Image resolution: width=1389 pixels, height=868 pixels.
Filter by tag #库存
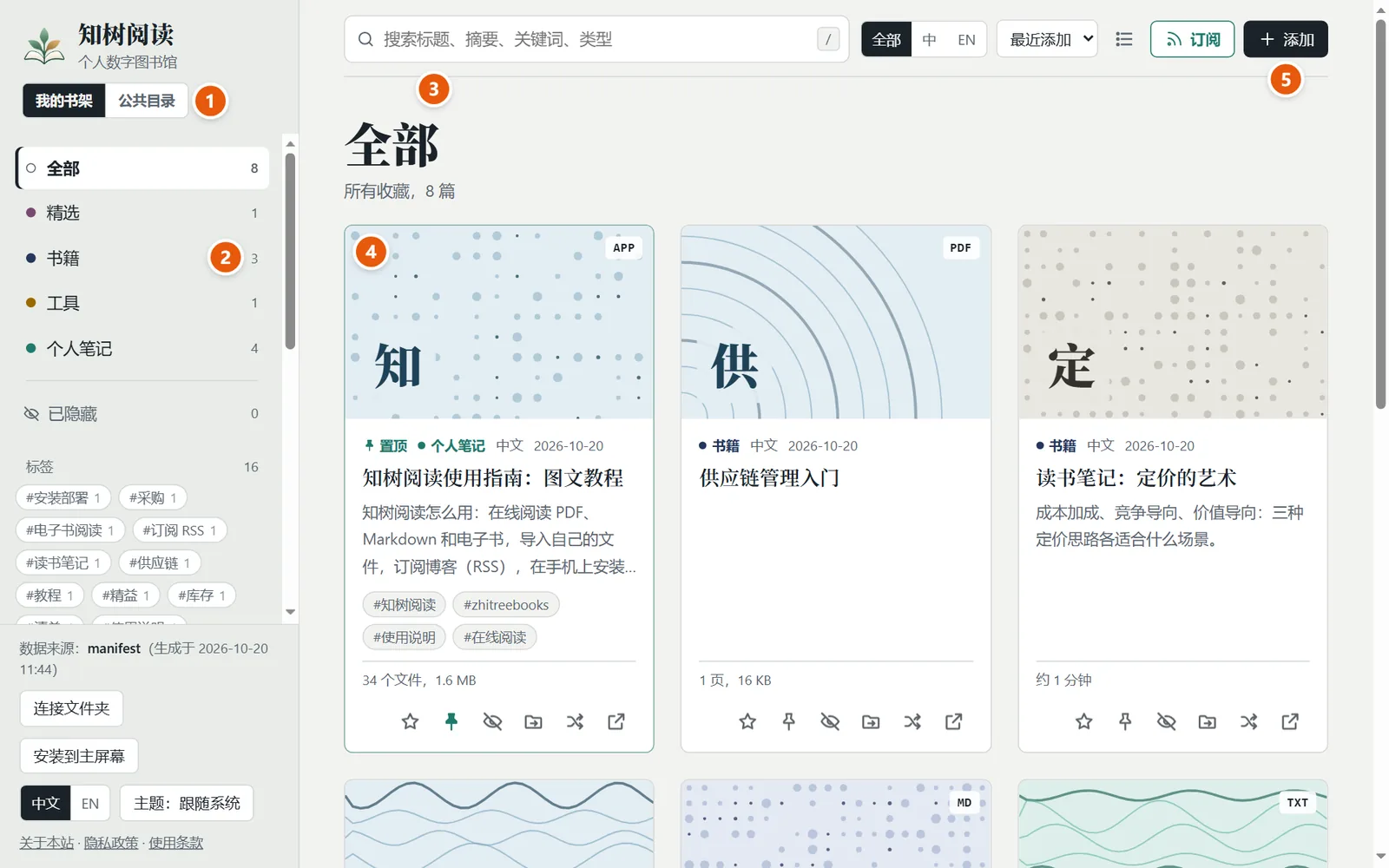coord(201,595)
